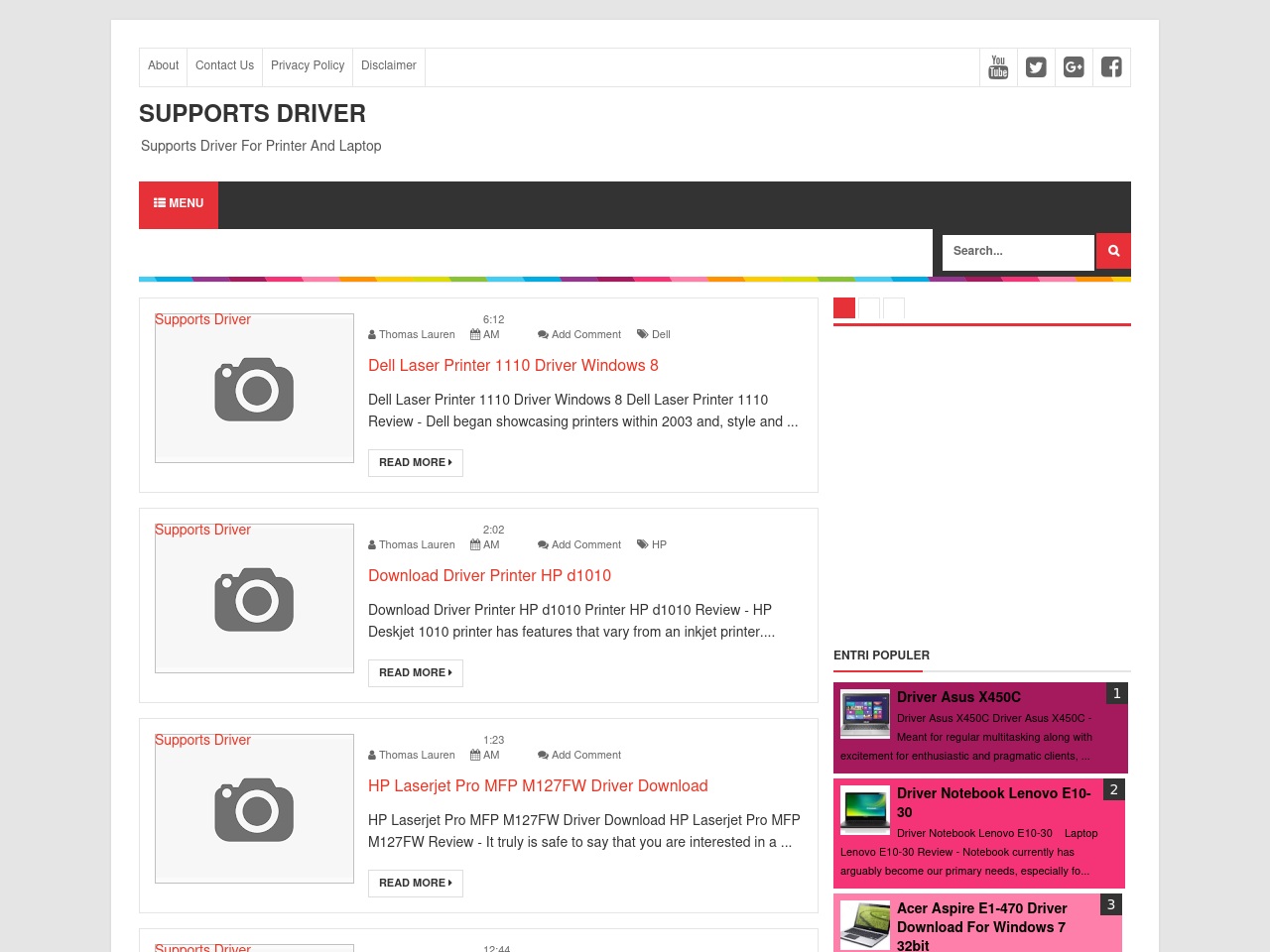
Task: Select the red first sidebar tab
Action: click(x=844, y=308)
